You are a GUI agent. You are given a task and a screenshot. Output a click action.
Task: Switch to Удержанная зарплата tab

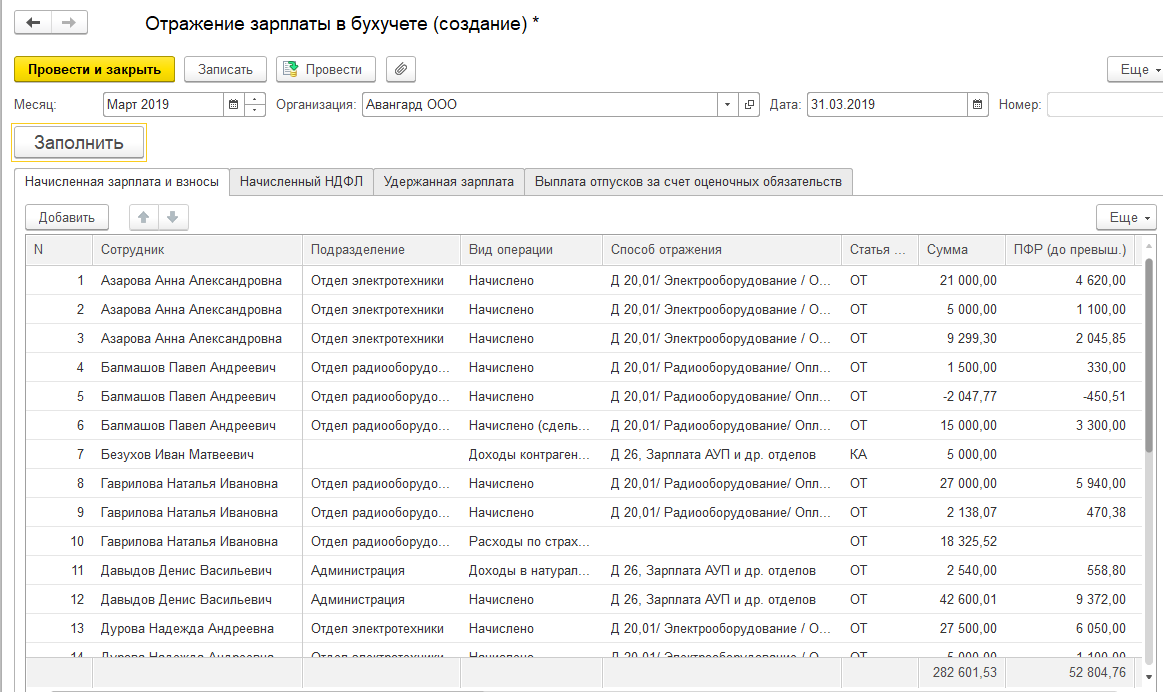[449, 181]
